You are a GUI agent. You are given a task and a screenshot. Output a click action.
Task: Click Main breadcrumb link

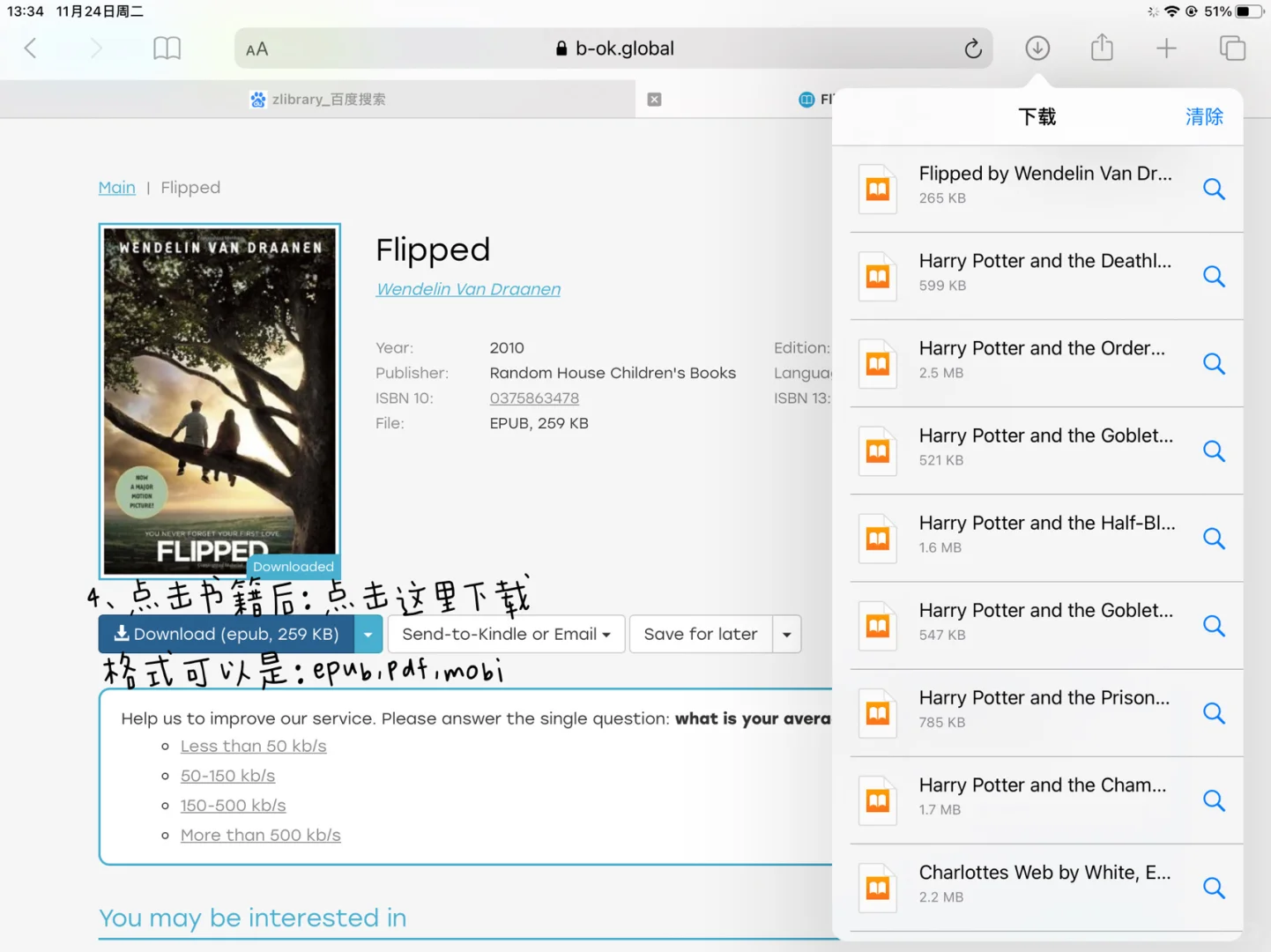click(x=116, y=188)
